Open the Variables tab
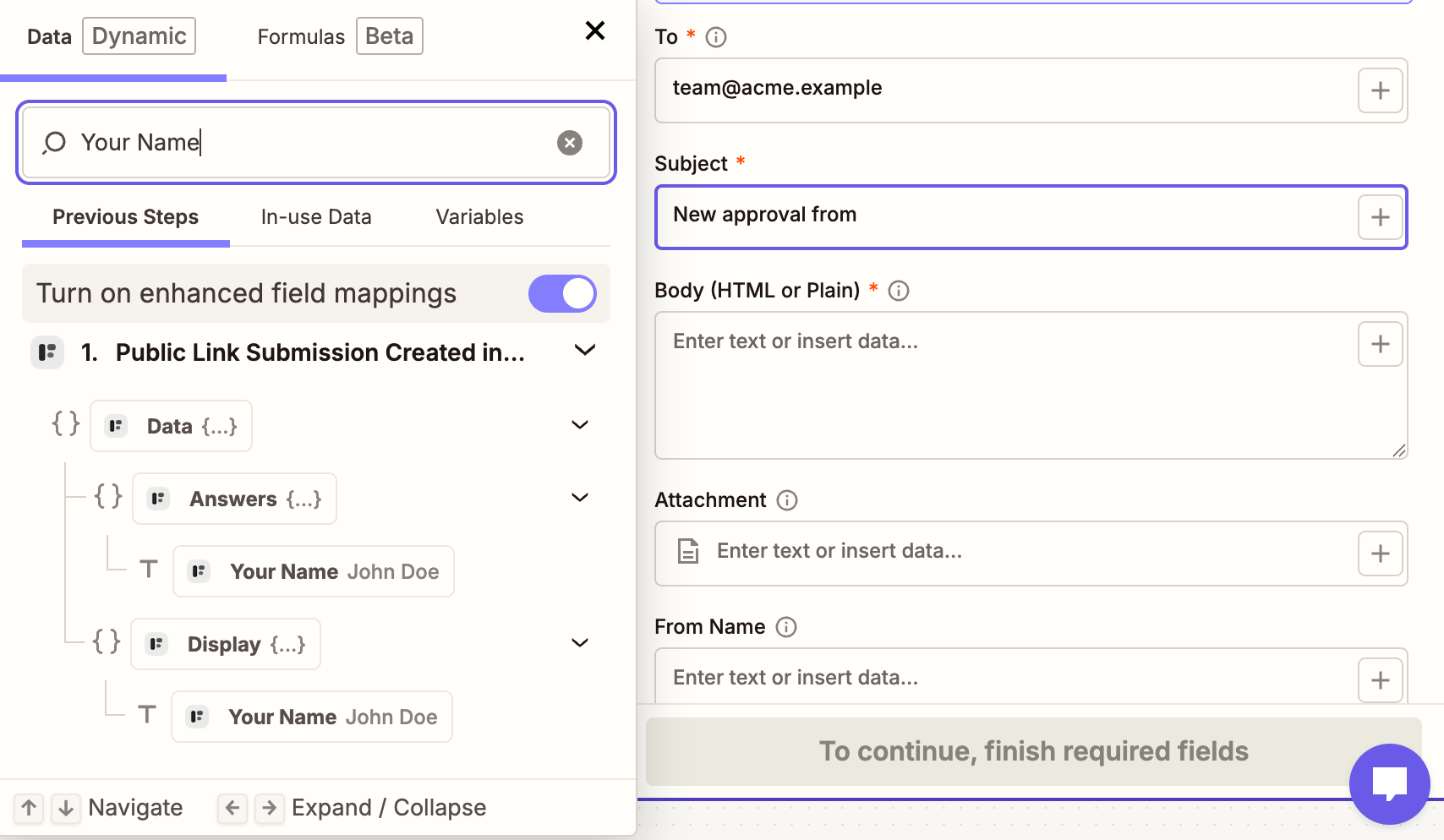This screenshot has width=1444, height=840. pyautogui.click(x=480, y=217)
